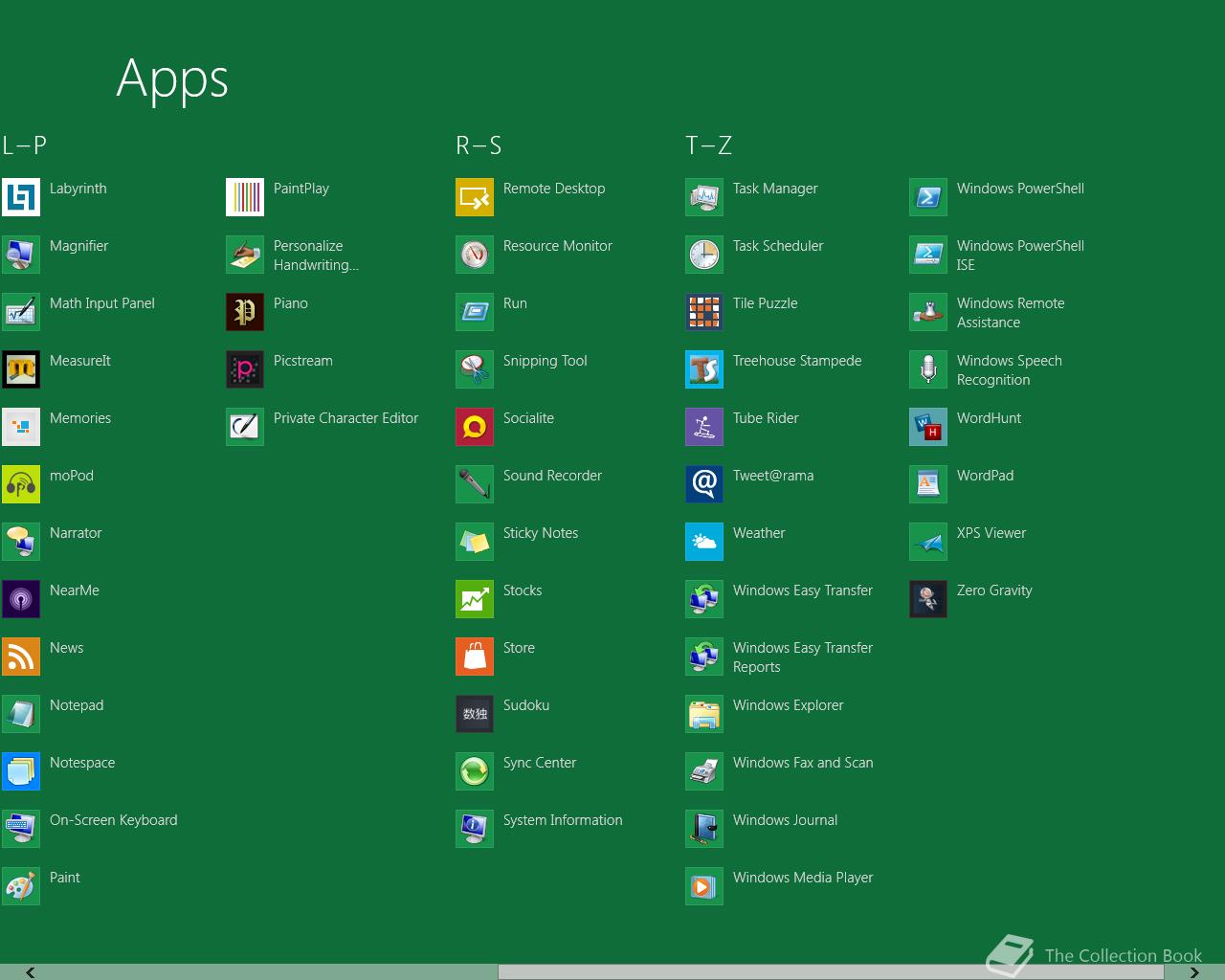Screen dimensions: 1225x980
Task: Open the Tweet@rama icon
Action: click(704, 484)
